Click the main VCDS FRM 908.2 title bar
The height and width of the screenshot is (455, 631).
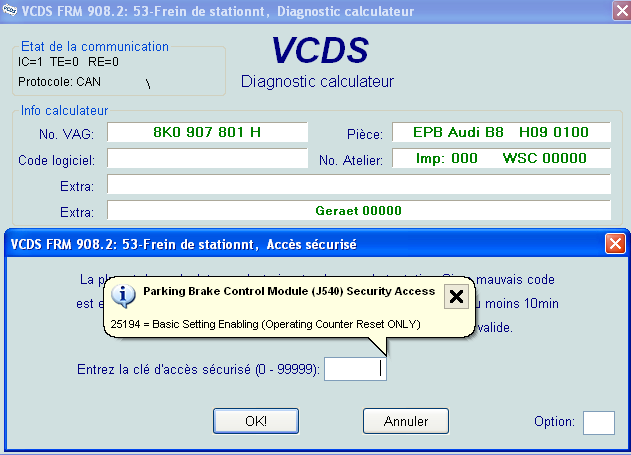(x=300, y=12)
